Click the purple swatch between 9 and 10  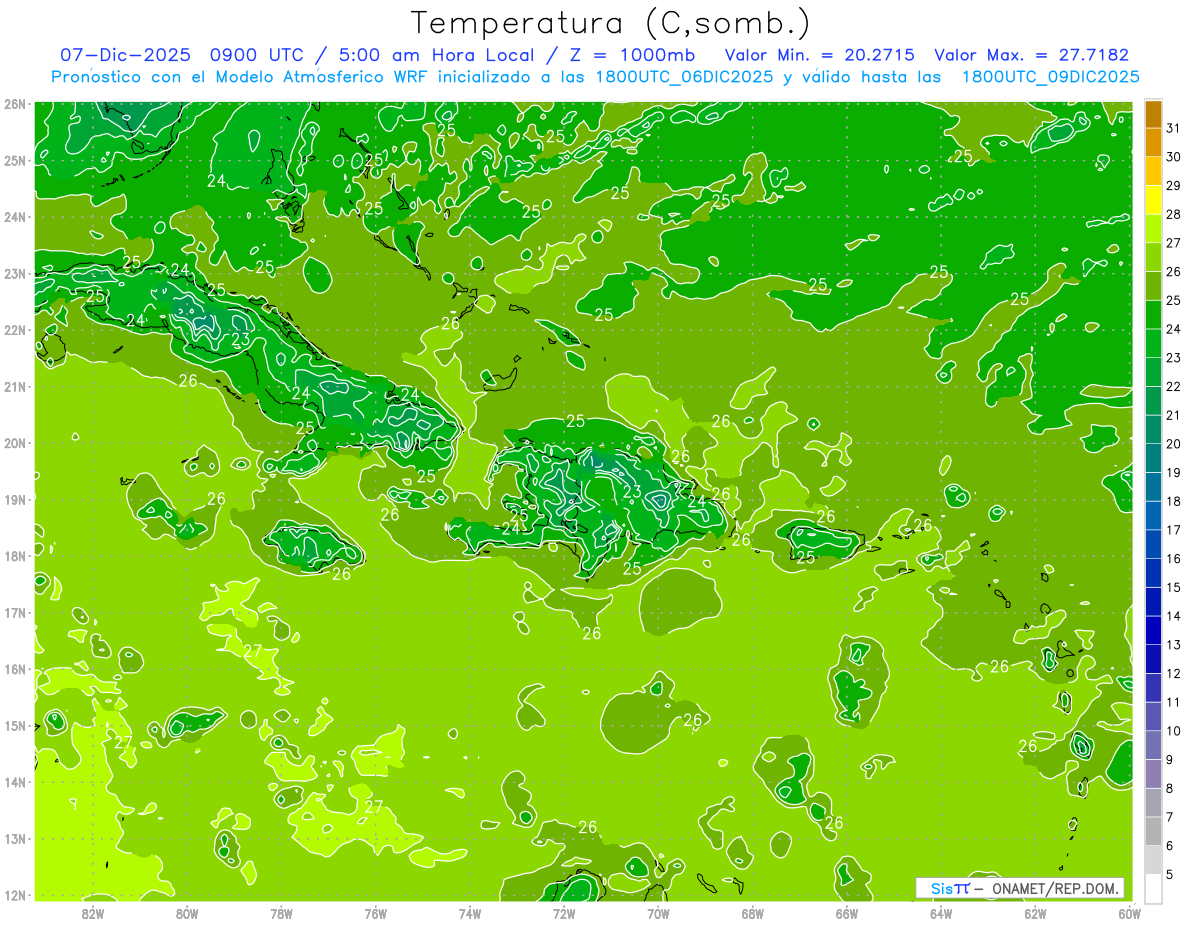click(1153, 745)
